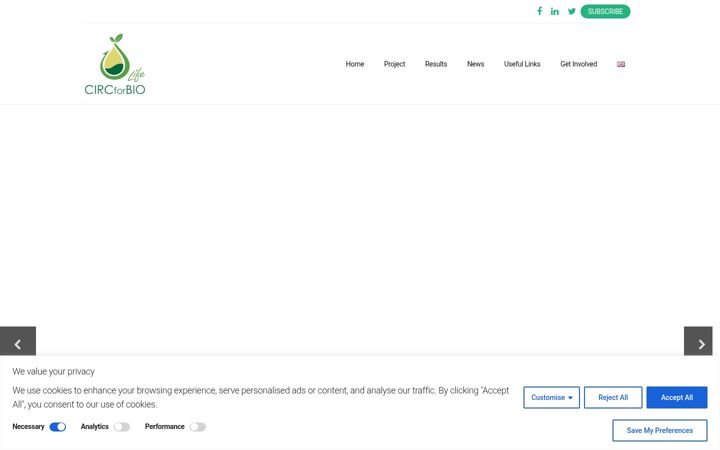This screenshot has width=720, height=450.
Task: Click the CIRCforBIO Life logo
Action: tap(115, 64)
